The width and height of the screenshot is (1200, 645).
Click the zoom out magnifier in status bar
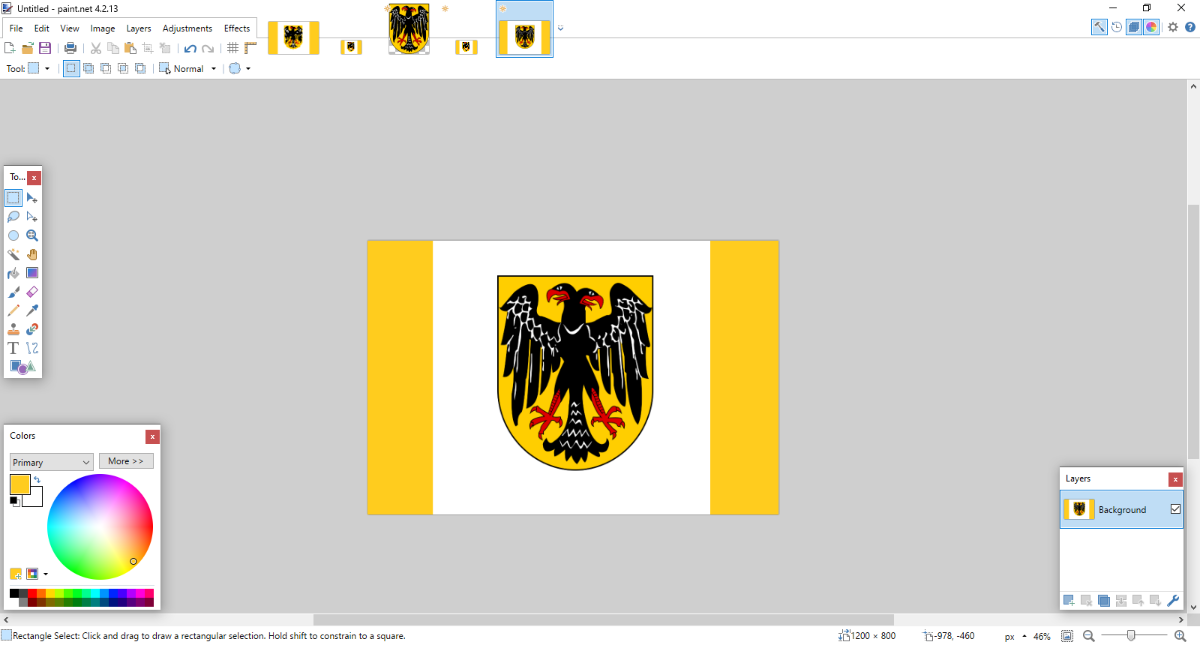click(1089, 636)
